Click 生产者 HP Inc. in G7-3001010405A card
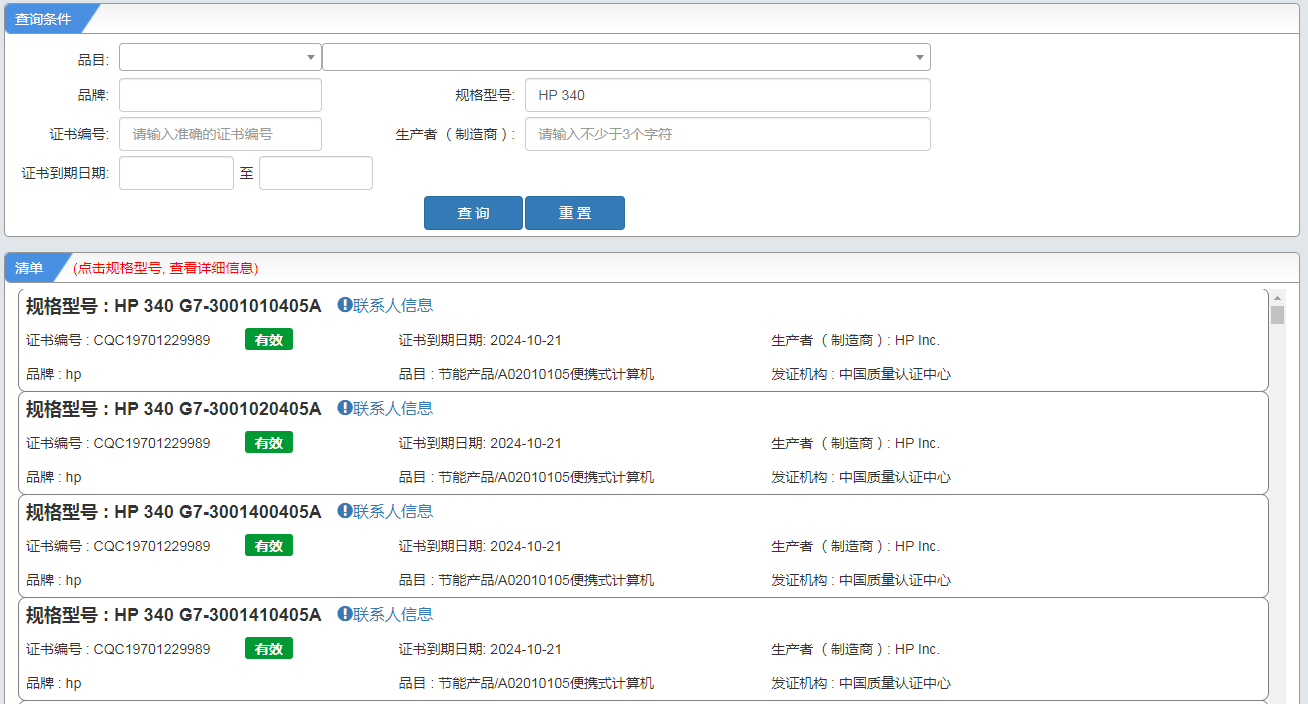This screenshot has height=704, width=1308. (x=856, y=340)
